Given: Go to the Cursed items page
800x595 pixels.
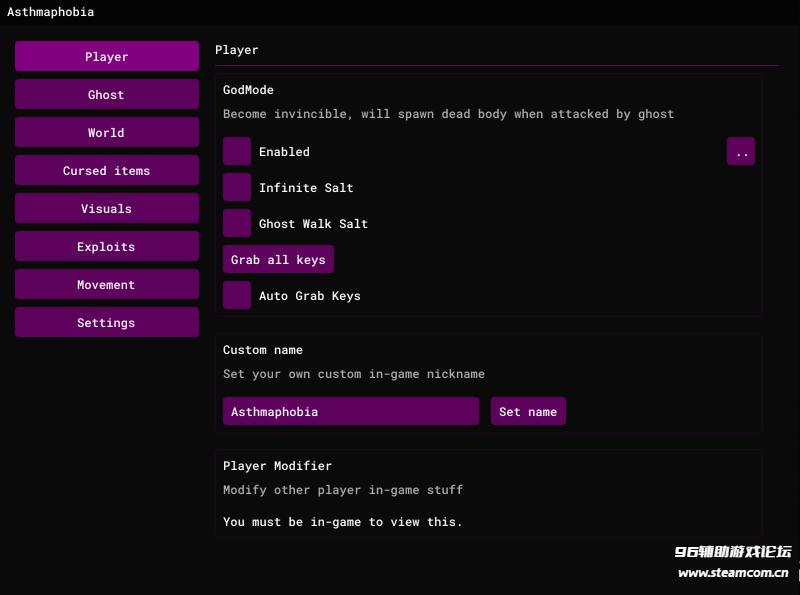Looking at the screenshot, I should tap(106, 171).
